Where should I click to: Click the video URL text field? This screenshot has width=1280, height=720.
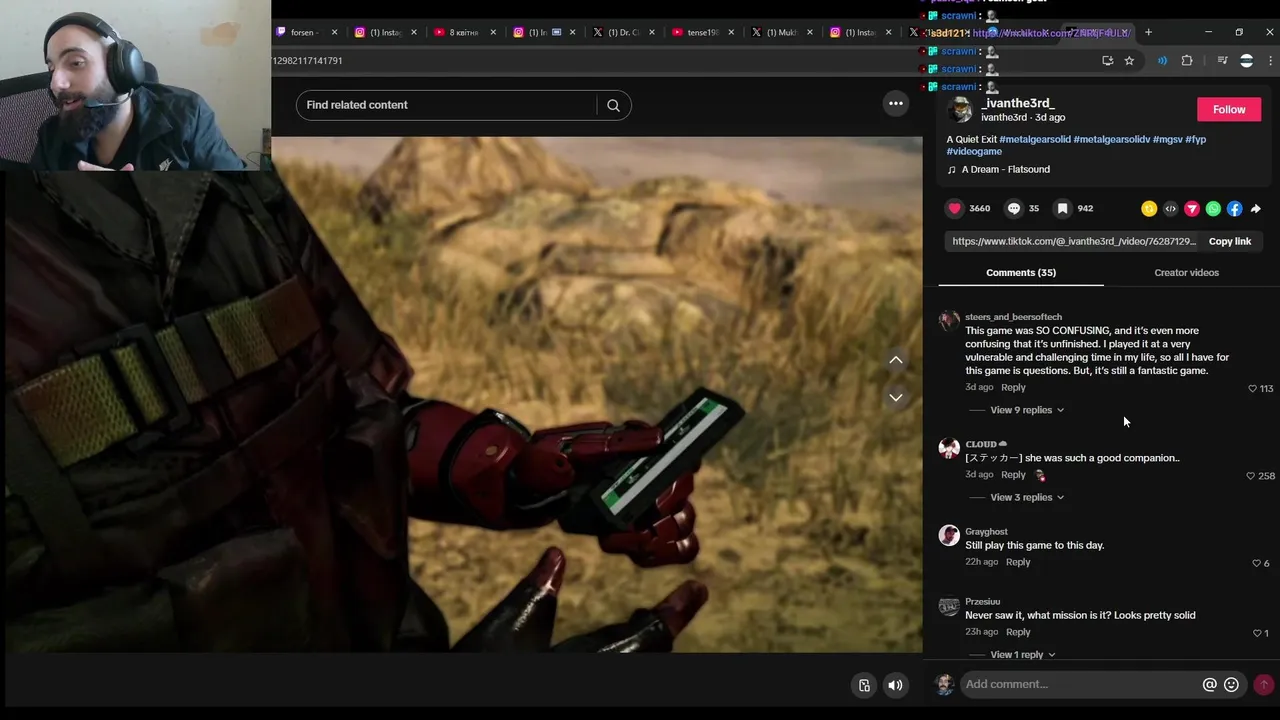coord(1073,241)
